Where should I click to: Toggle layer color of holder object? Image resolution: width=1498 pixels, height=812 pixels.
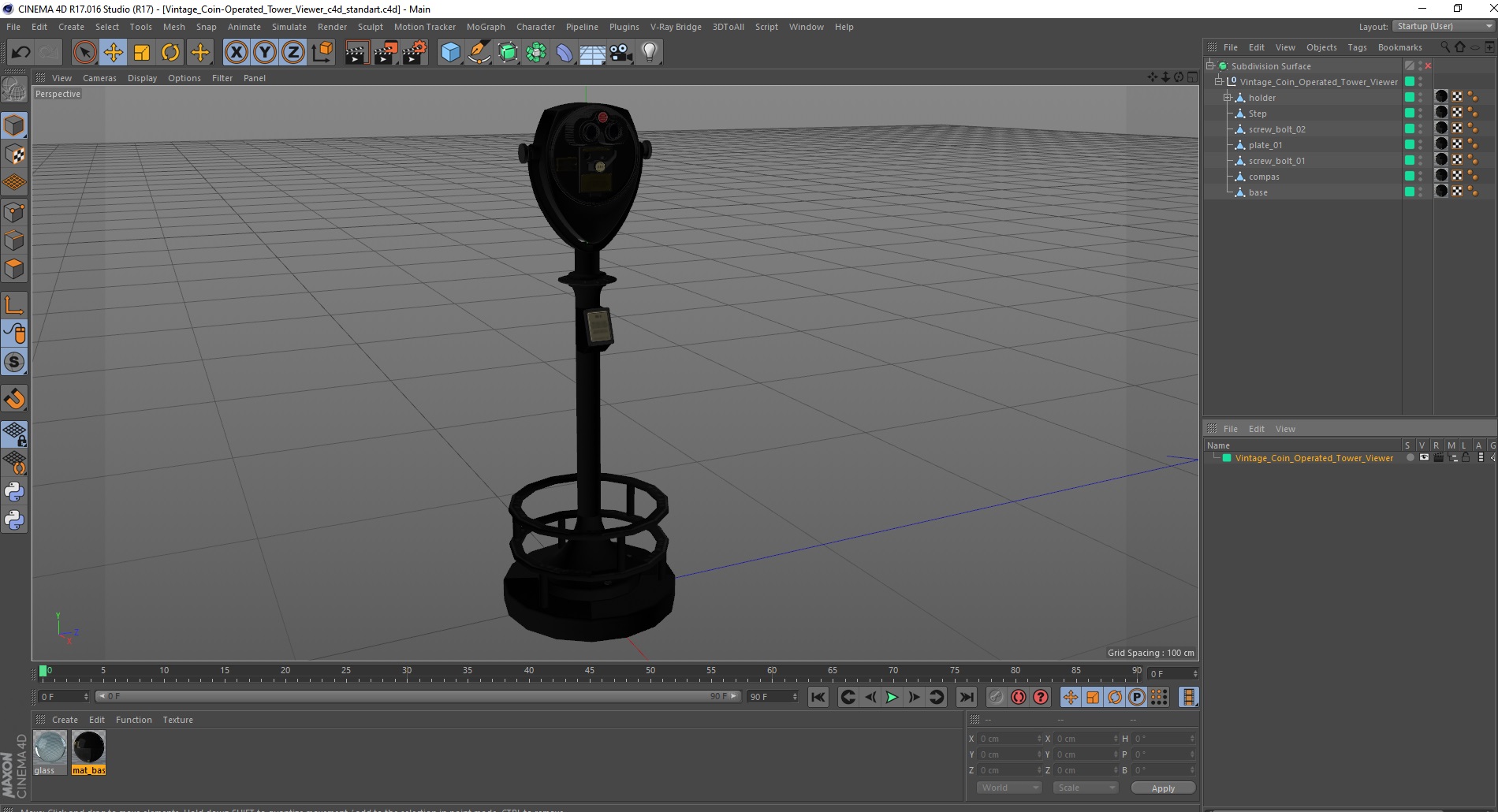point(1410,97)
